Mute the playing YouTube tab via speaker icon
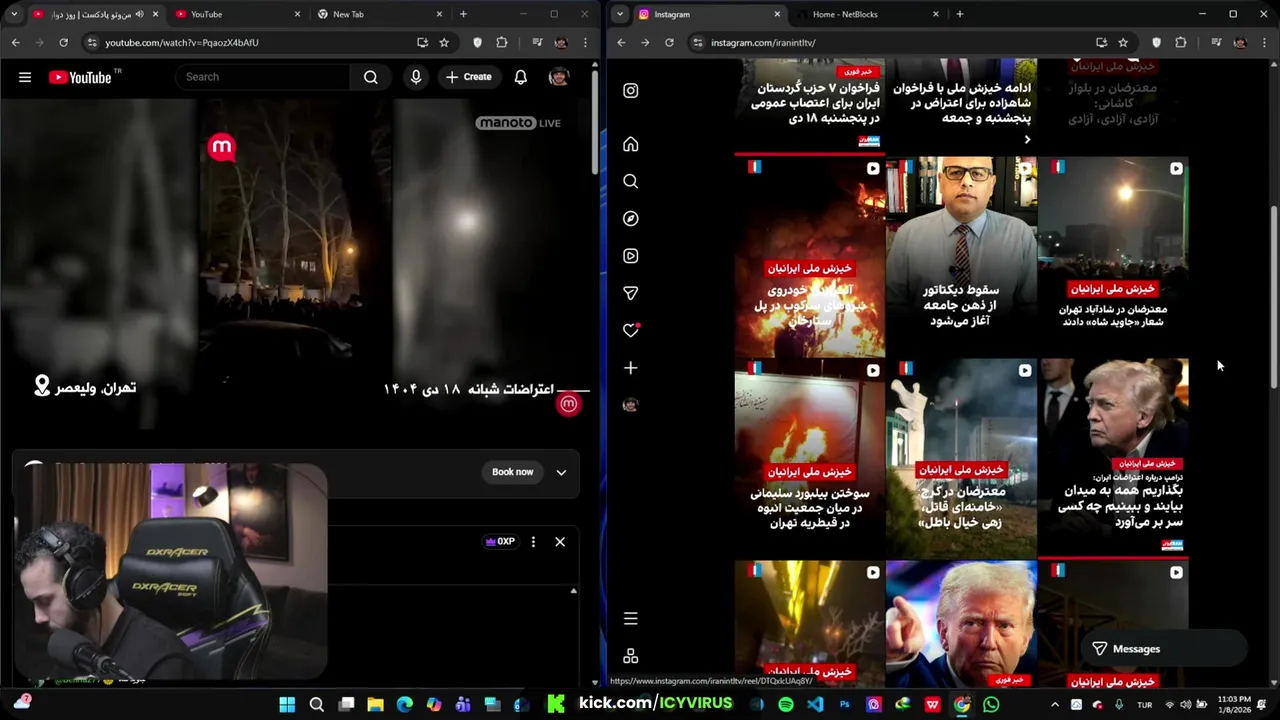Screen dimensions: 1280x720 tap(139, 14)
